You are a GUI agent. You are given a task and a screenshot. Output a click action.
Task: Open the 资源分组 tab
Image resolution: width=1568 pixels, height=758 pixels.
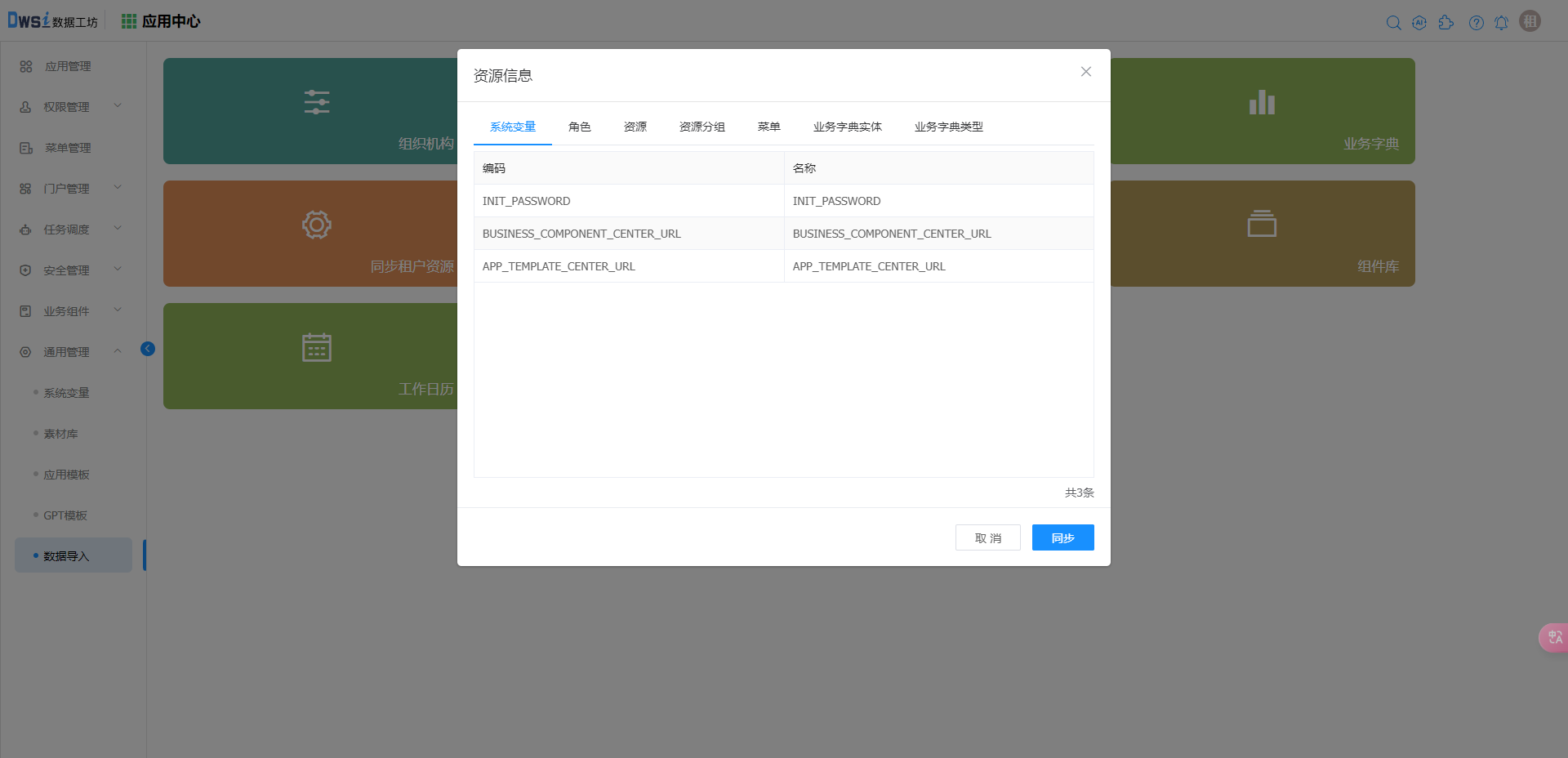point(702,127)
